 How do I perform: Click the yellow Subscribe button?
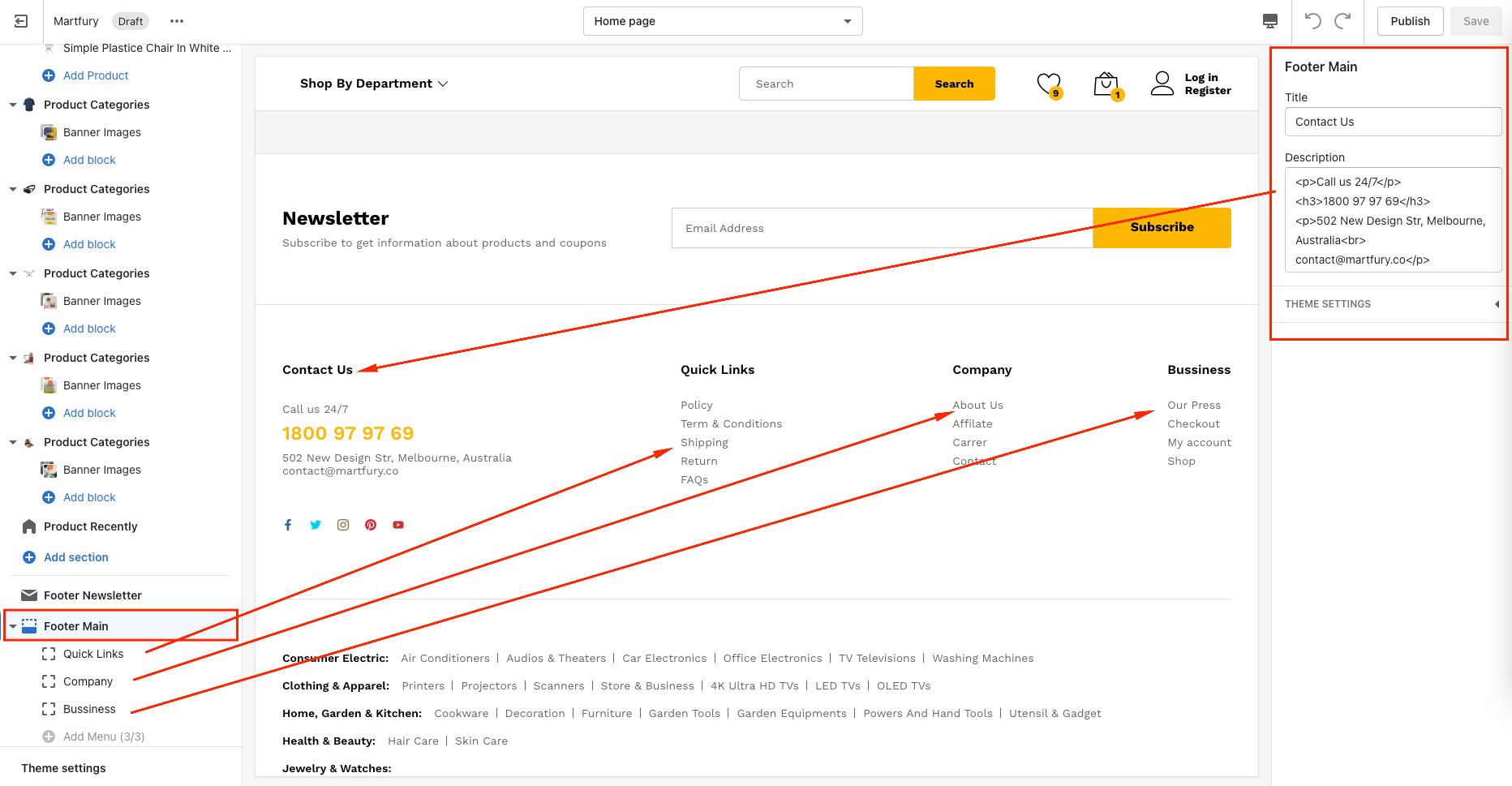click(x=1162, y=228)
